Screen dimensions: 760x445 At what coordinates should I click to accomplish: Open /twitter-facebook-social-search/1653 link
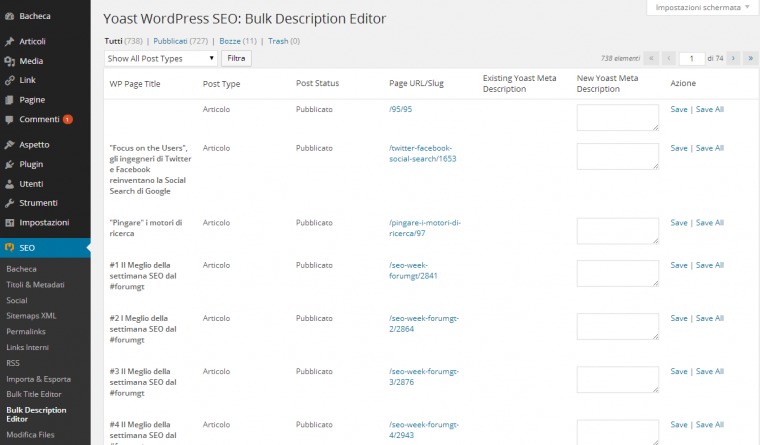point(423,153)
